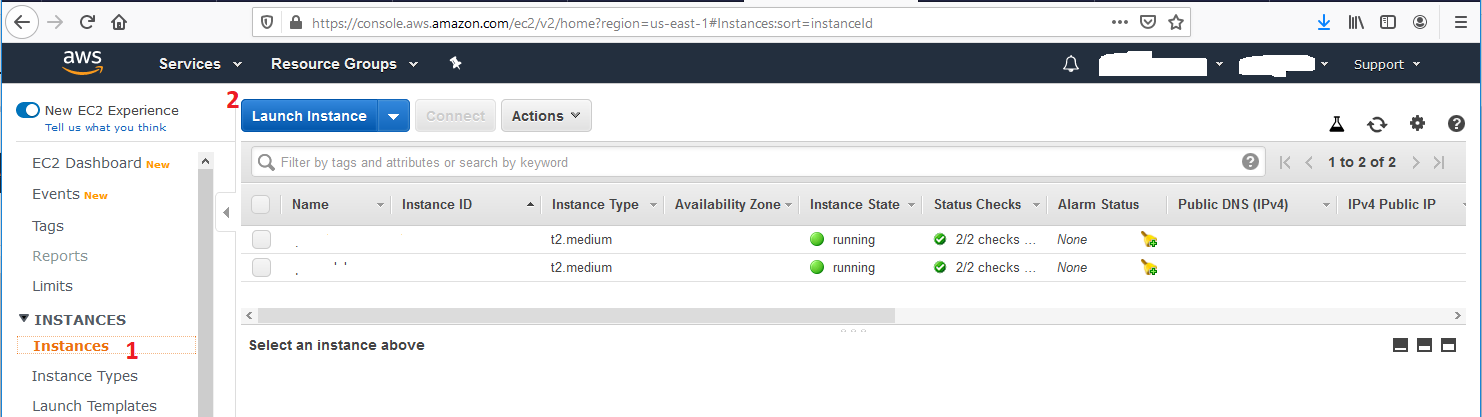Toggle the New EC2 Experience switch
Image resolution: width=1482 pixels, height=417 pixels.
(x=28, y=110)
